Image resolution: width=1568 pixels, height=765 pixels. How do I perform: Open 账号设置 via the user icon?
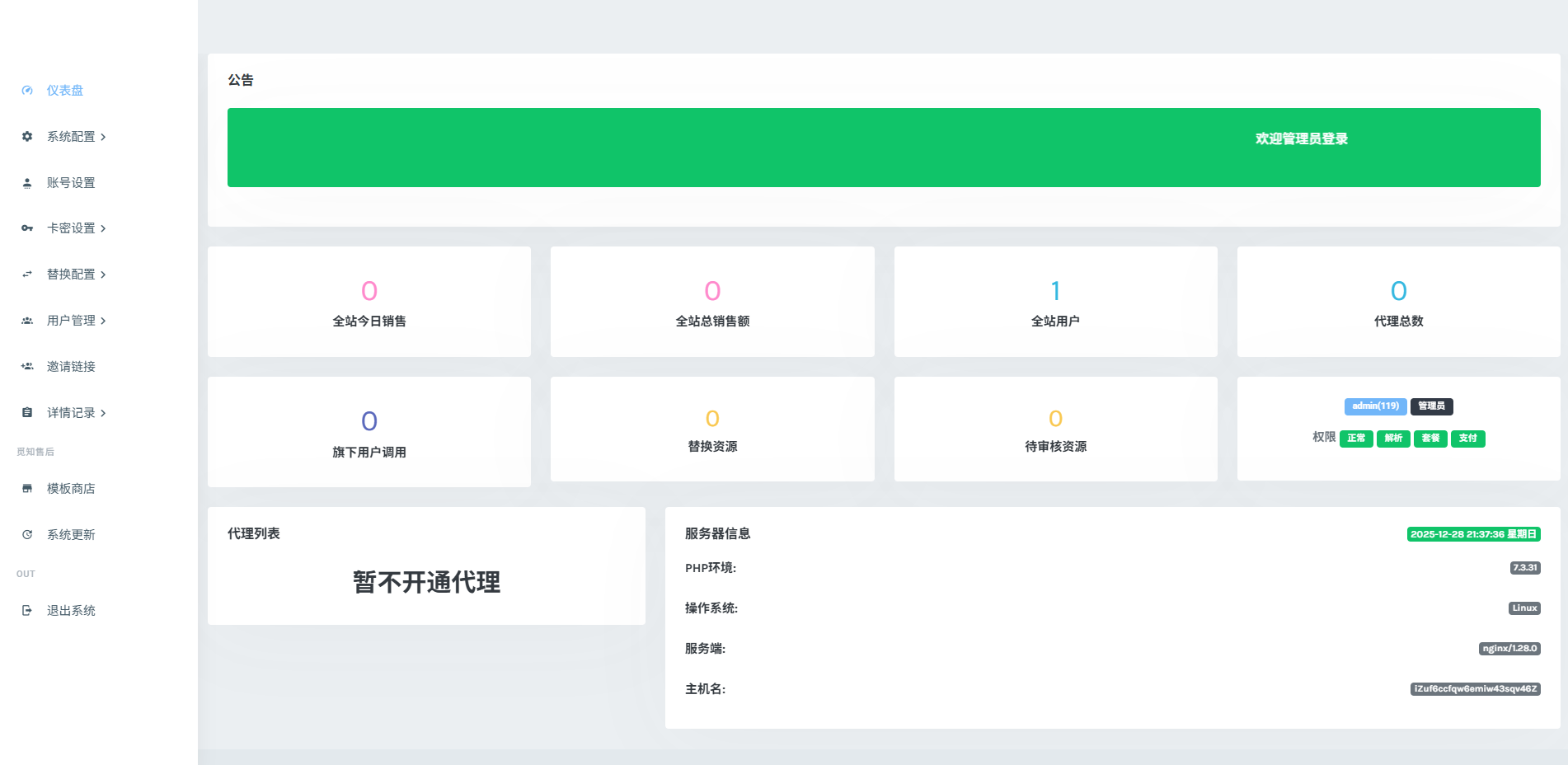point(27,182)
